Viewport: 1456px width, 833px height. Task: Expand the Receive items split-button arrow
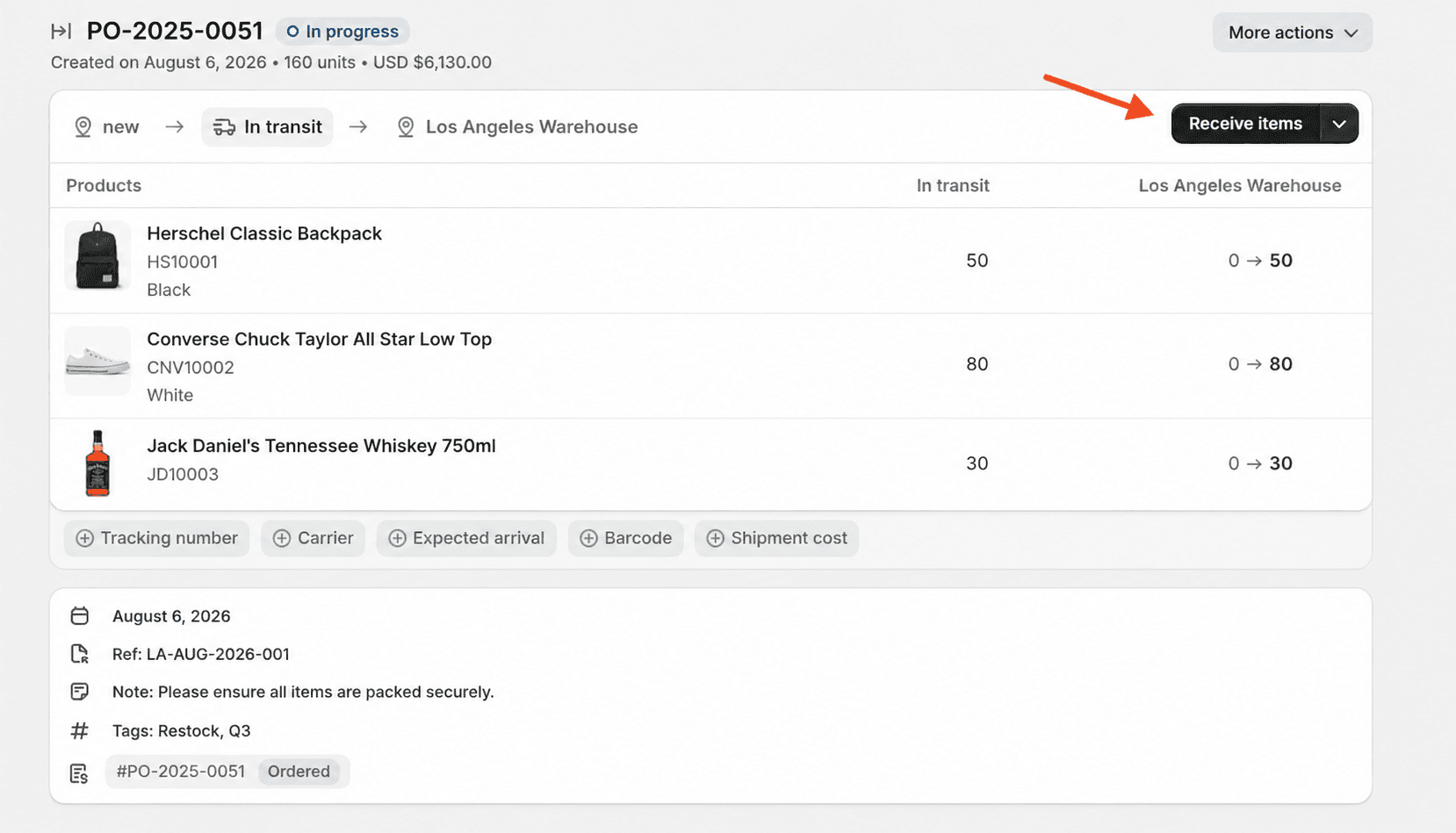[x=1339, y=124]
